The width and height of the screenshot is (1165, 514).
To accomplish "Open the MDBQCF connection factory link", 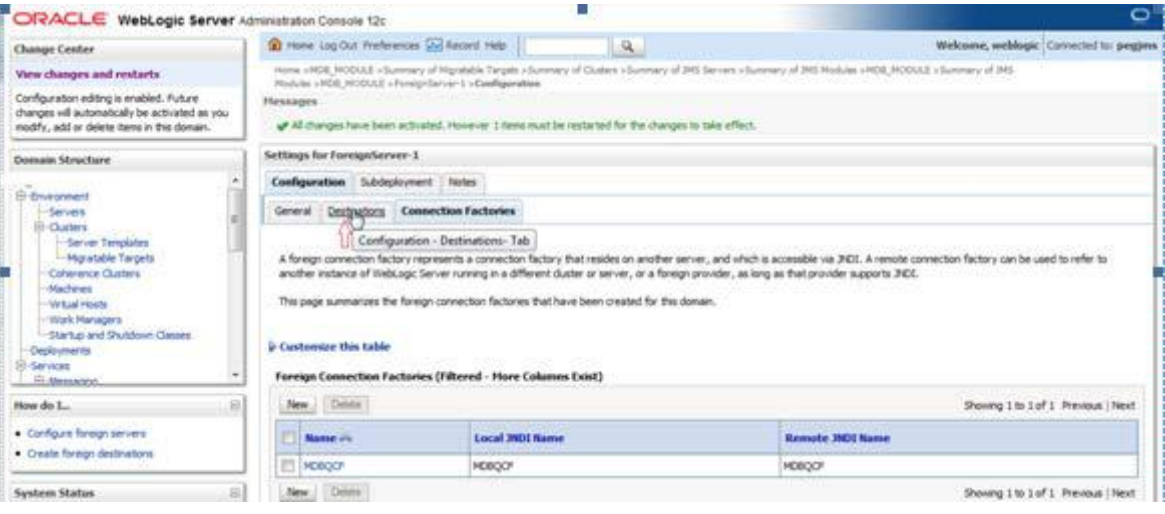I will 324,466.
